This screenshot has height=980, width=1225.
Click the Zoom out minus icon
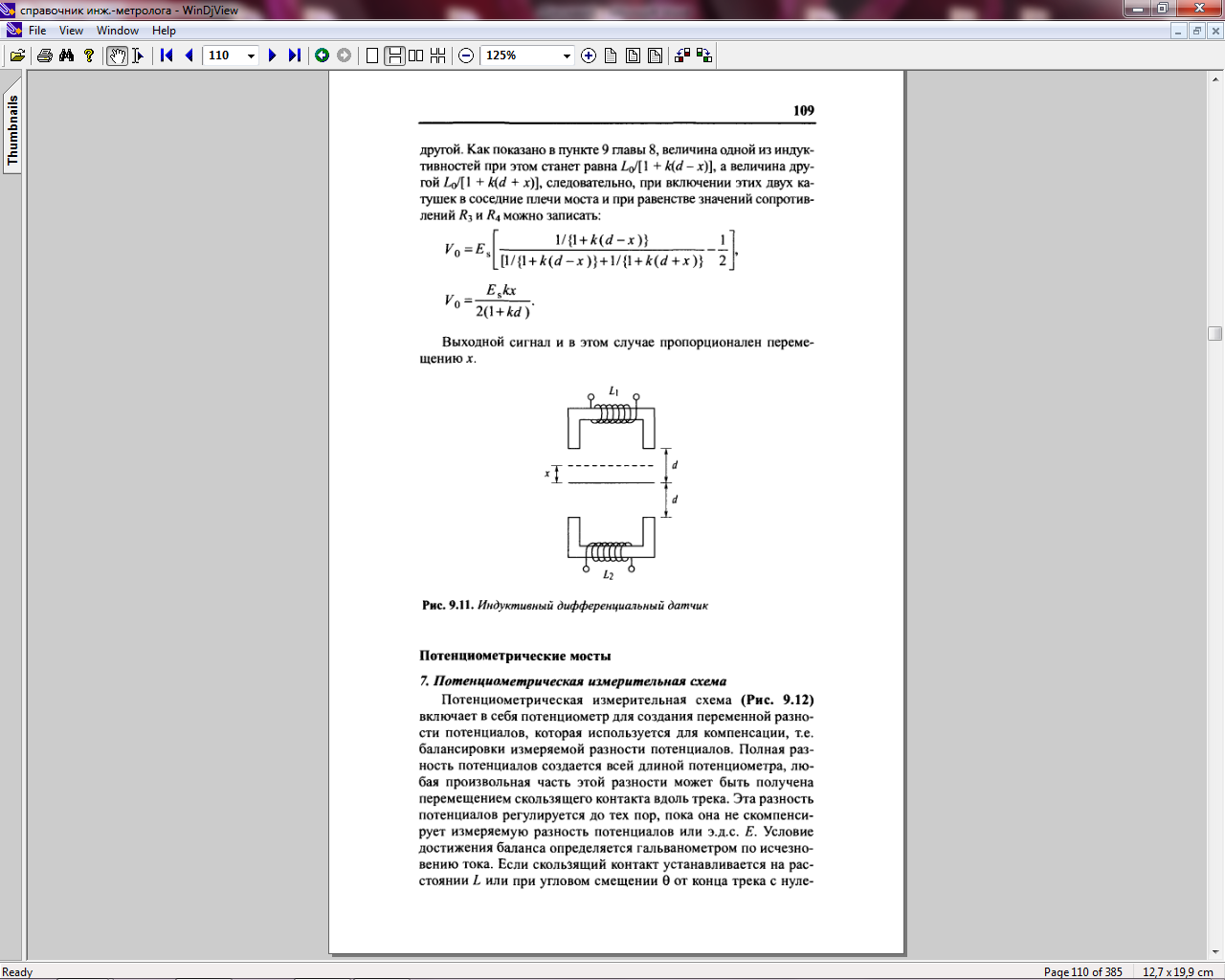coord(466,56)
